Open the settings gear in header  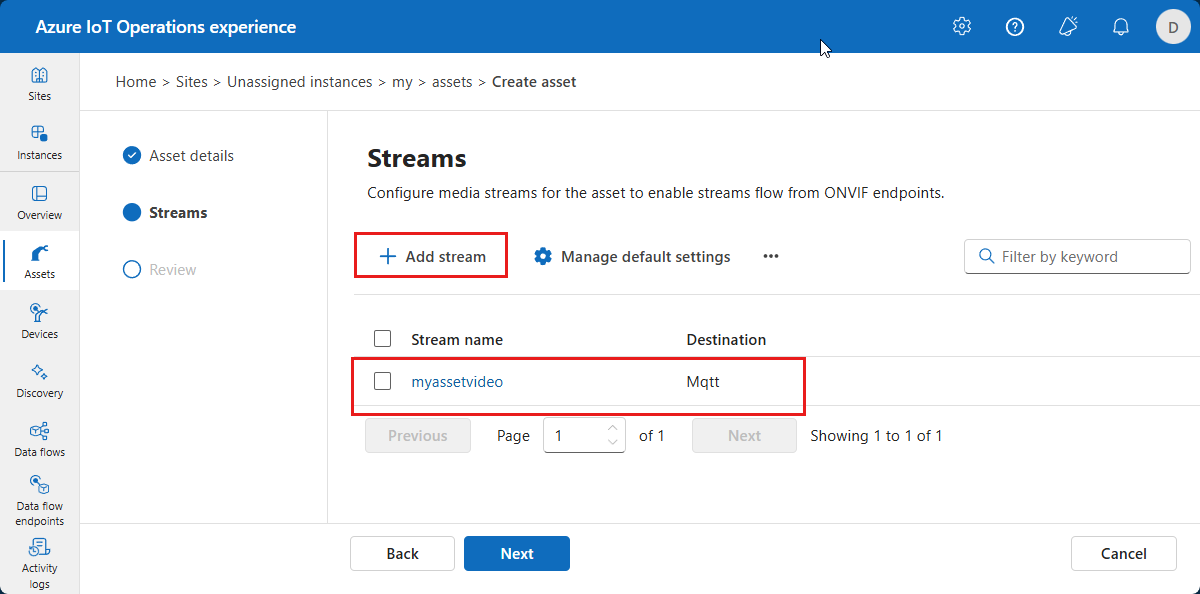[962, 27]
